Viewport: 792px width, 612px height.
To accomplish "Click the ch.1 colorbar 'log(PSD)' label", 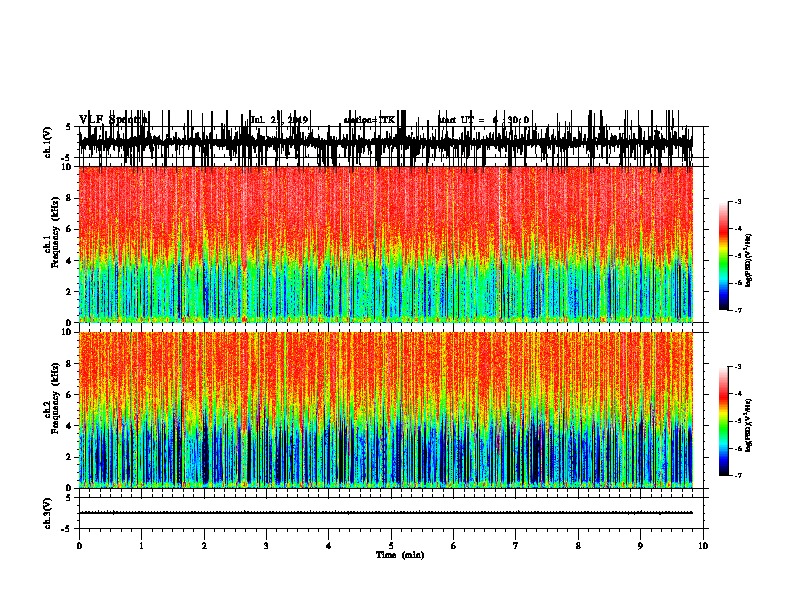I will click(x=749, y=260).
